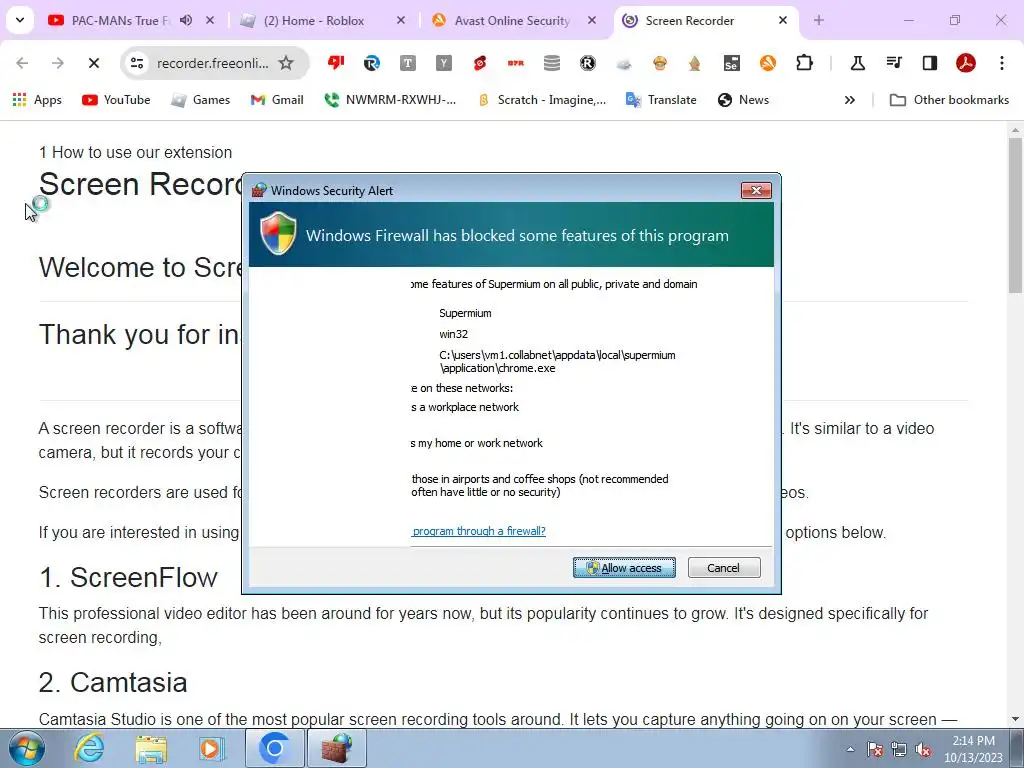Screen dimensions: 1024x768
Task: Open the network tray icon
Action: tap(899, 749)
